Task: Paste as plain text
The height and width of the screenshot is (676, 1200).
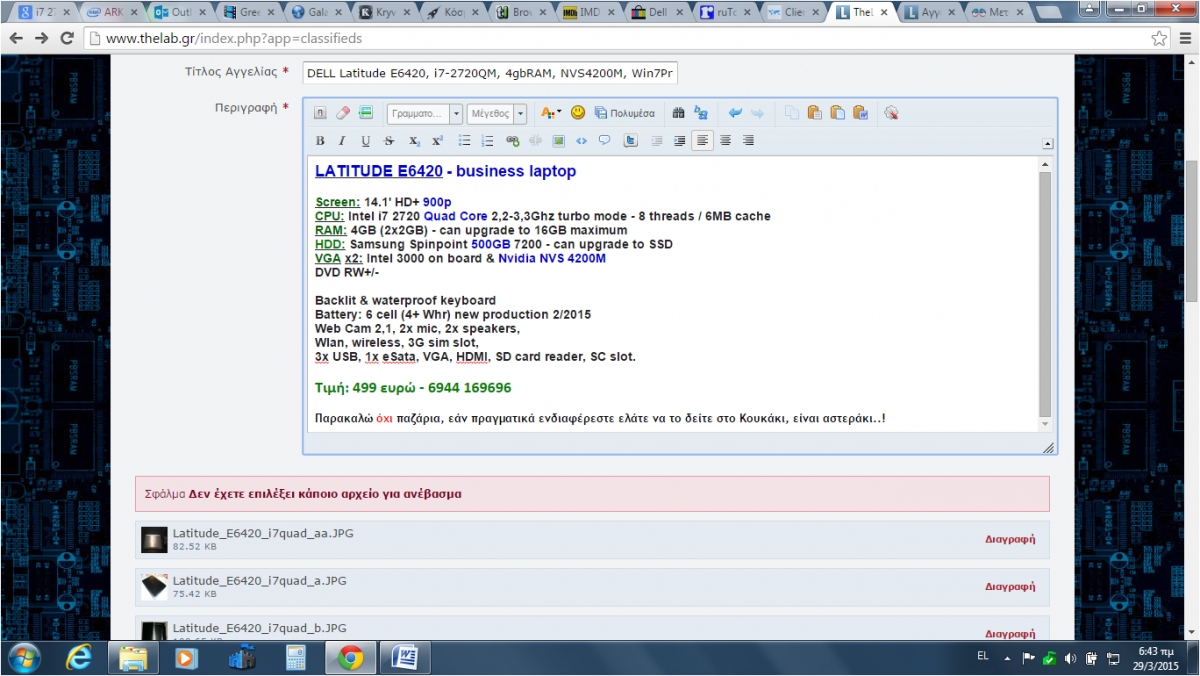Action: pyautogui.click(x=837, y=113)
